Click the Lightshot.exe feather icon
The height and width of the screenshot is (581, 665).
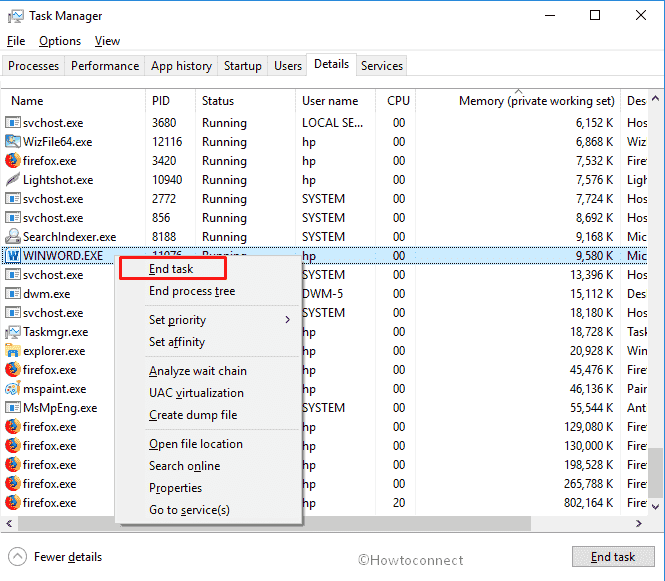13,180
